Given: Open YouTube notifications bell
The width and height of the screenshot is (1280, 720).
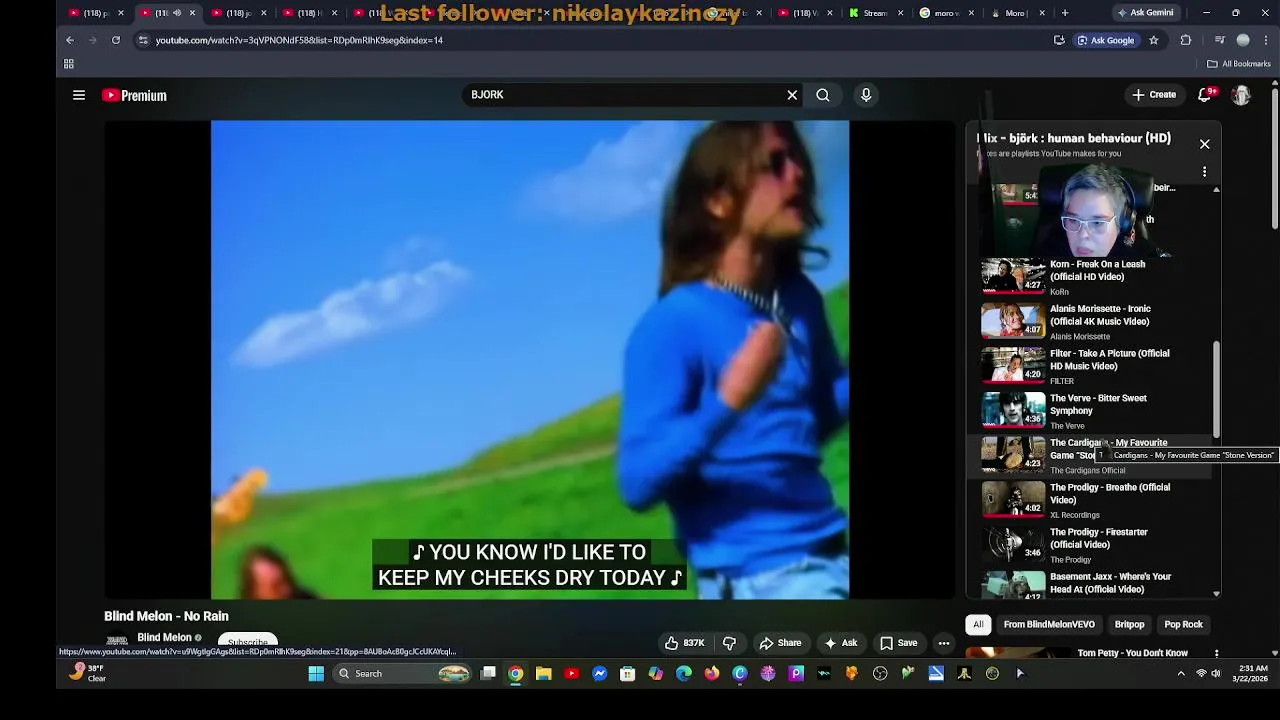Looking at the screenshot, I should [1205, 95].
